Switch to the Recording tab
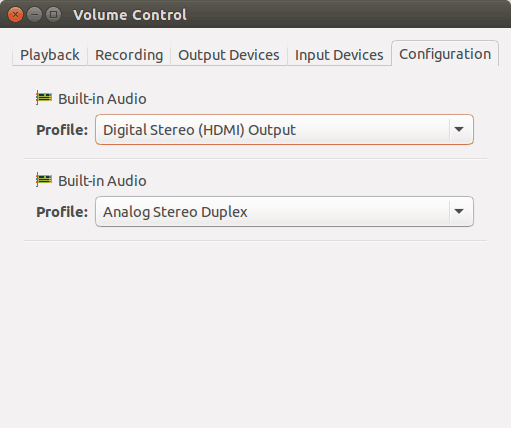Viewport: 511px width, 428px height. 129,55
